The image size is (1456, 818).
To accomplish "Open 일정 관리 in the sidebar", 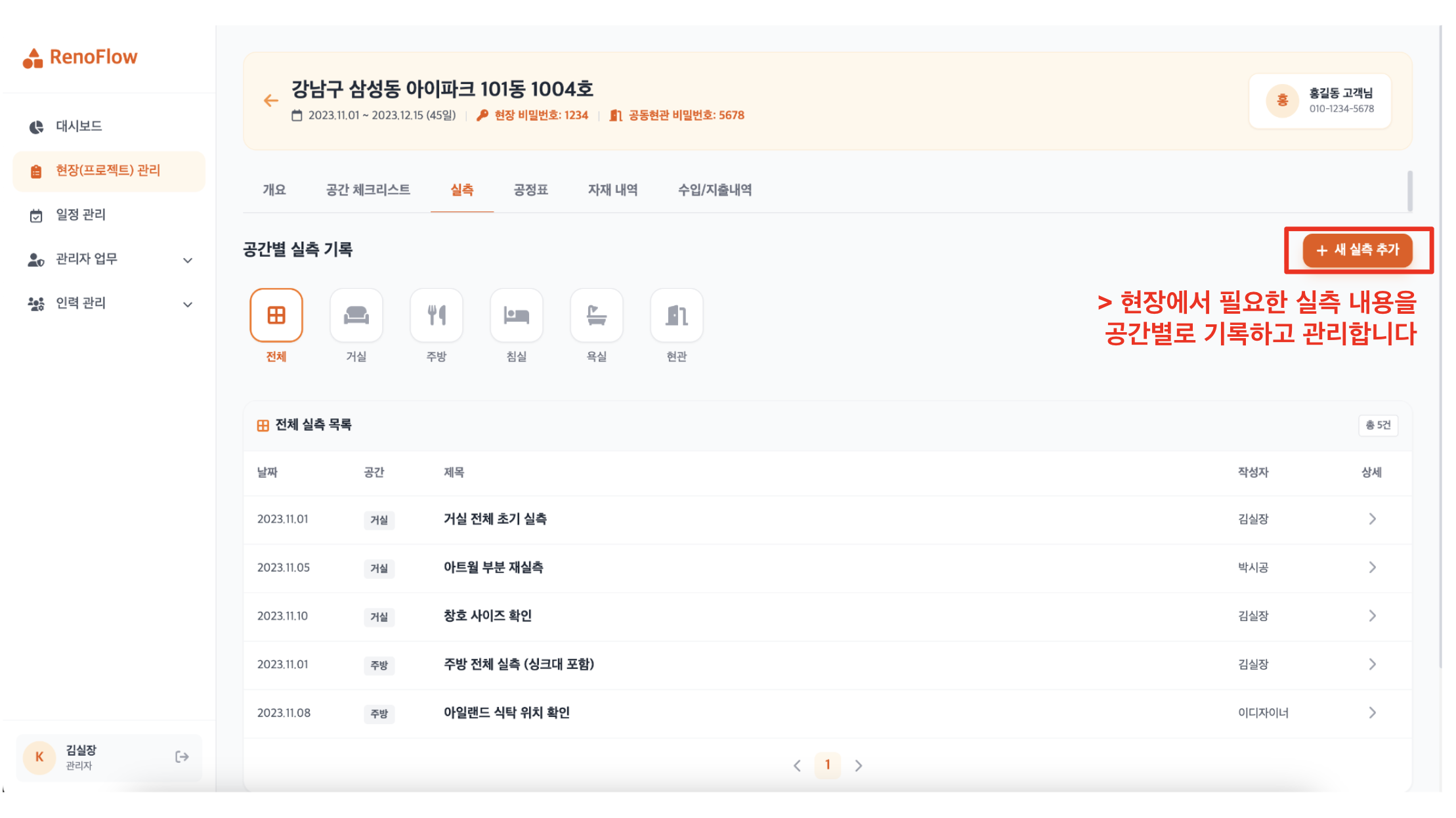I will coord(80,215).
